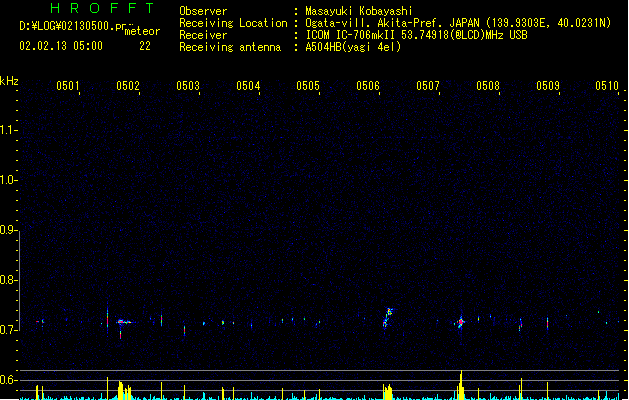Image resolution: width=629 pixels, height=400 pixels.
Task: Click the cross-shaped meteor echo near 0507
Action: 461,322
